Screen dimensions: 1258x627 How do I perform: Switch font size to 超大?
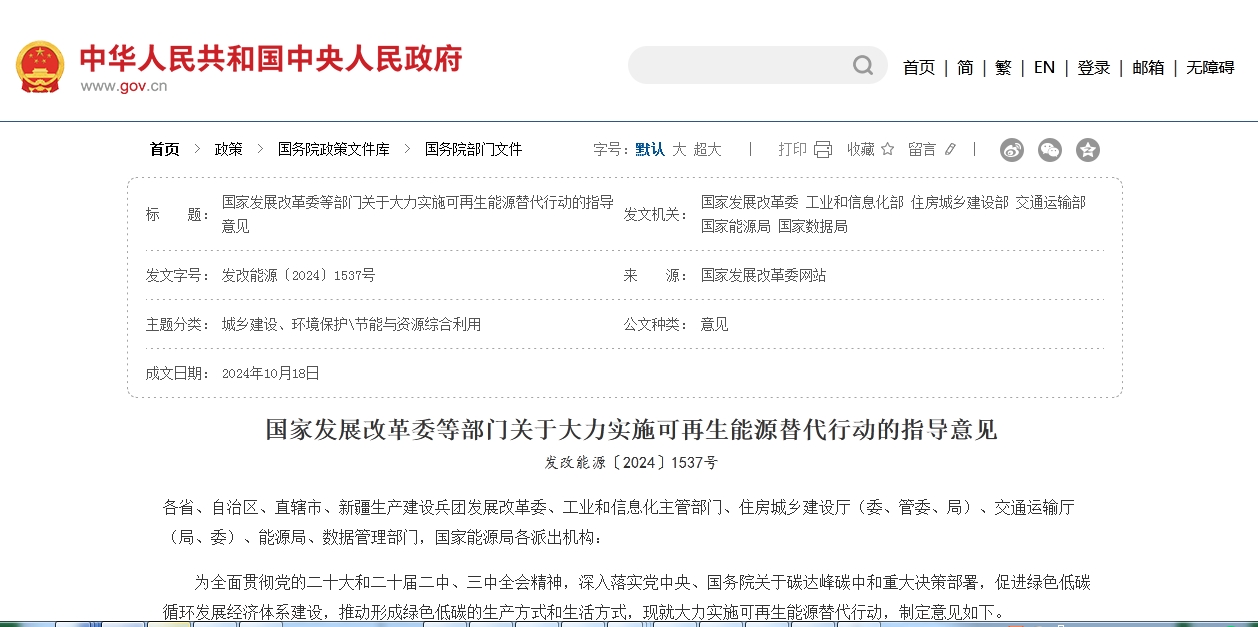pos(706,148)
